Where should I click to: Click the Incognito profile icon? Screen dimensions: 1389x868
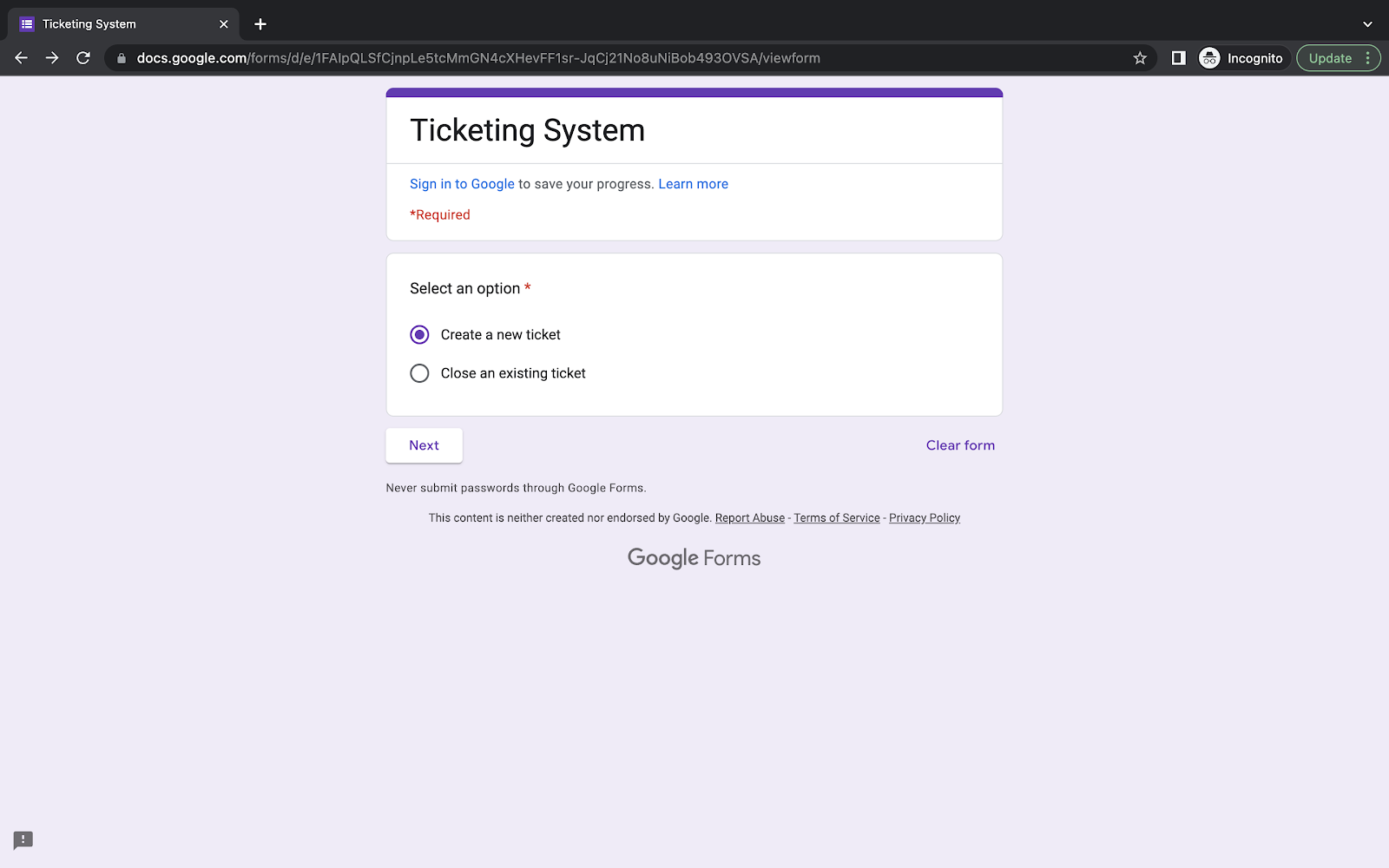click(1209, 58)
